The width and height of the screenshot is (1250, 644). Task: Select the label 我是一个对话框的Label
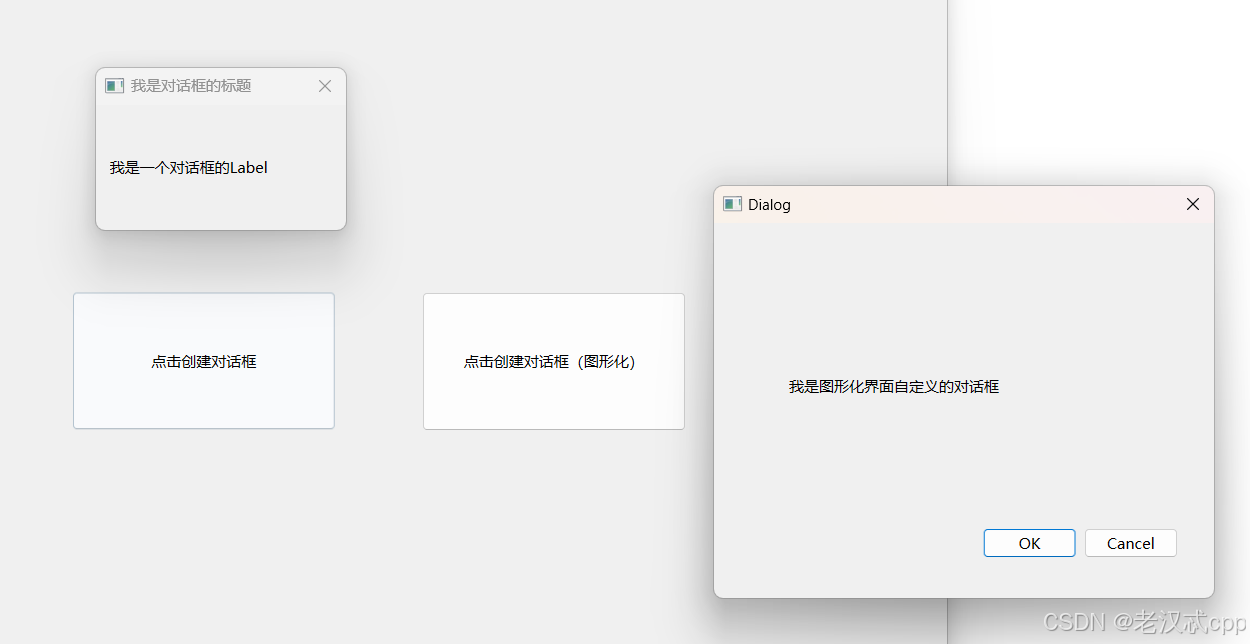pyautogui.click(x=189, y=168)
